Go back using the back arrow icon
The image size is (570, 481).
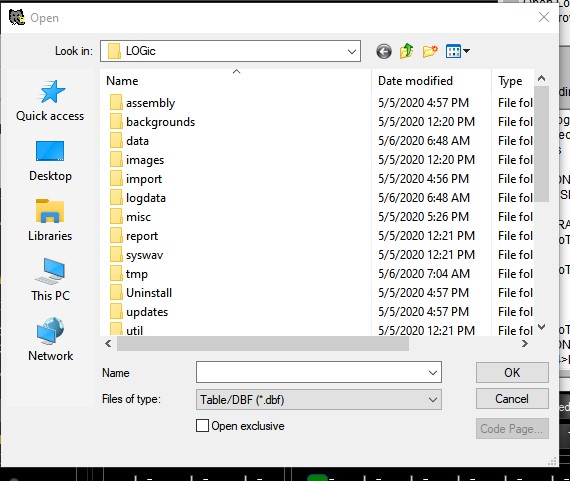pos(384,51)
